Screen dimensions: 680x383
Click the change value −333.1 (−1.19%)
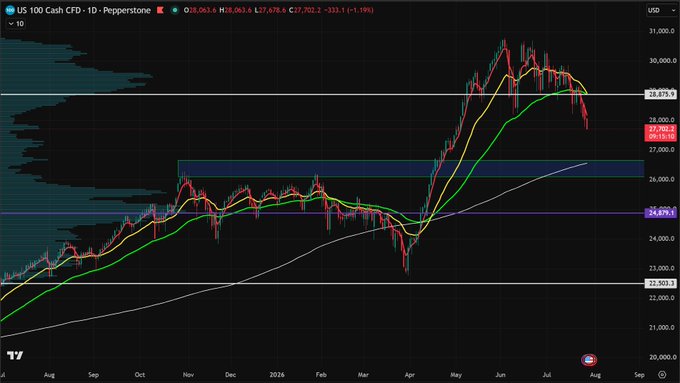[x=348, y=10]
